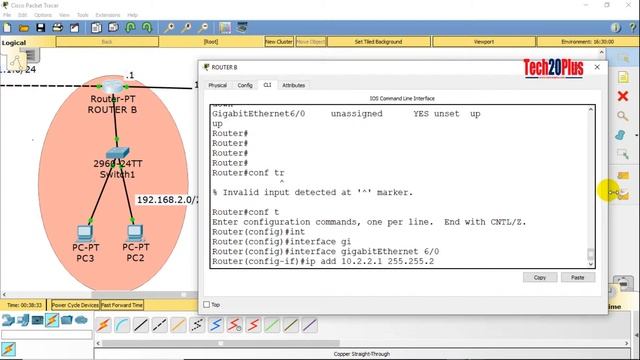Select the Connections lightning category icon
Viewport: 640px width, 360px height.
pyautogui.click(x=52, y=320)
